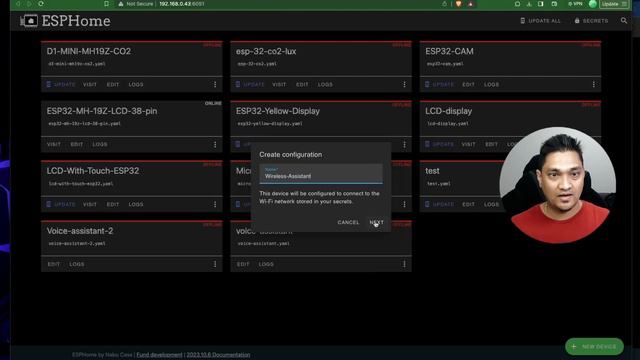Click the browser Update button
640x360 pixels.
pyautogui.click(x=613, y=4)
